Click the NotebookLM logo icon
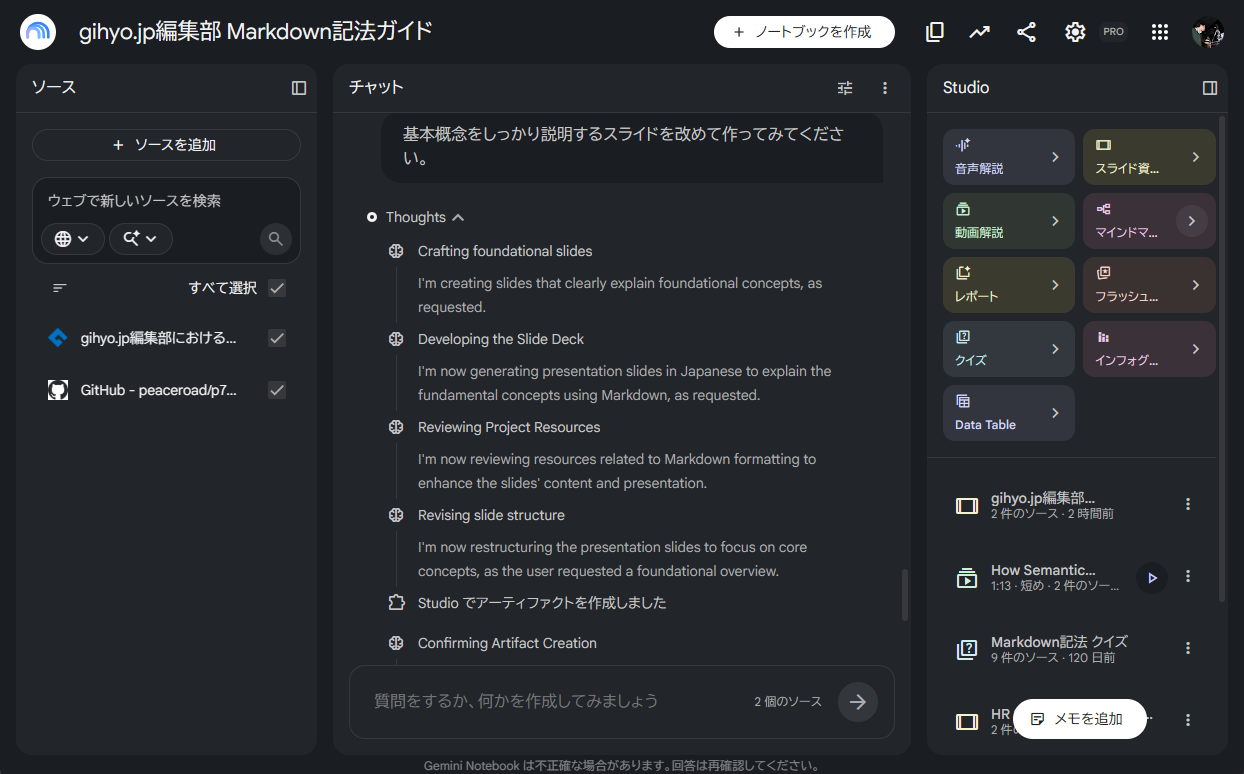The height and width of the screenshot is (774, 1244). click(38, 32)
